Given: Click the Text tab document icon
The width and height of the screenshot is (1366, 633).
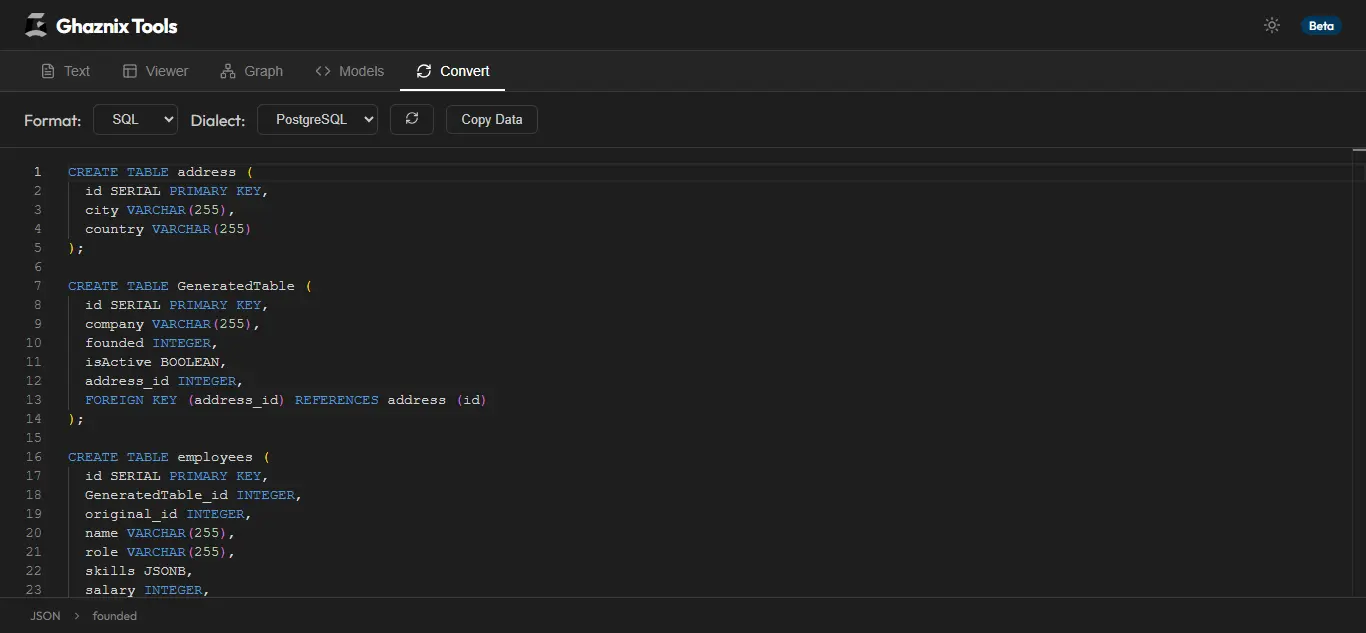Looking at the screenshot, I should pos(46,71).
